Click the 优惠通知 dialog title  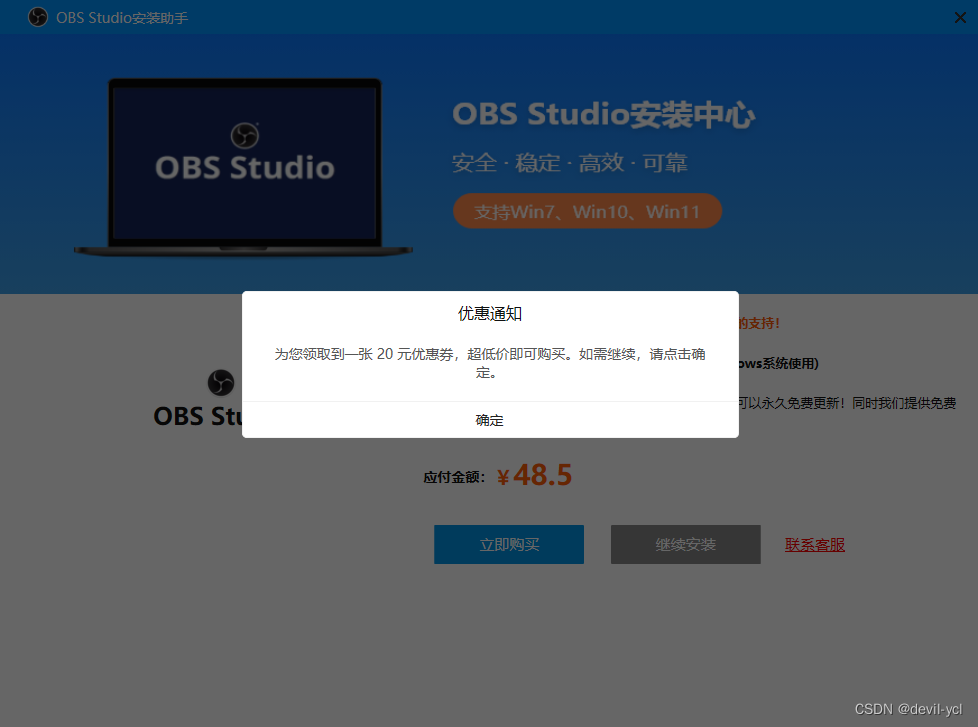click(489, 313)
